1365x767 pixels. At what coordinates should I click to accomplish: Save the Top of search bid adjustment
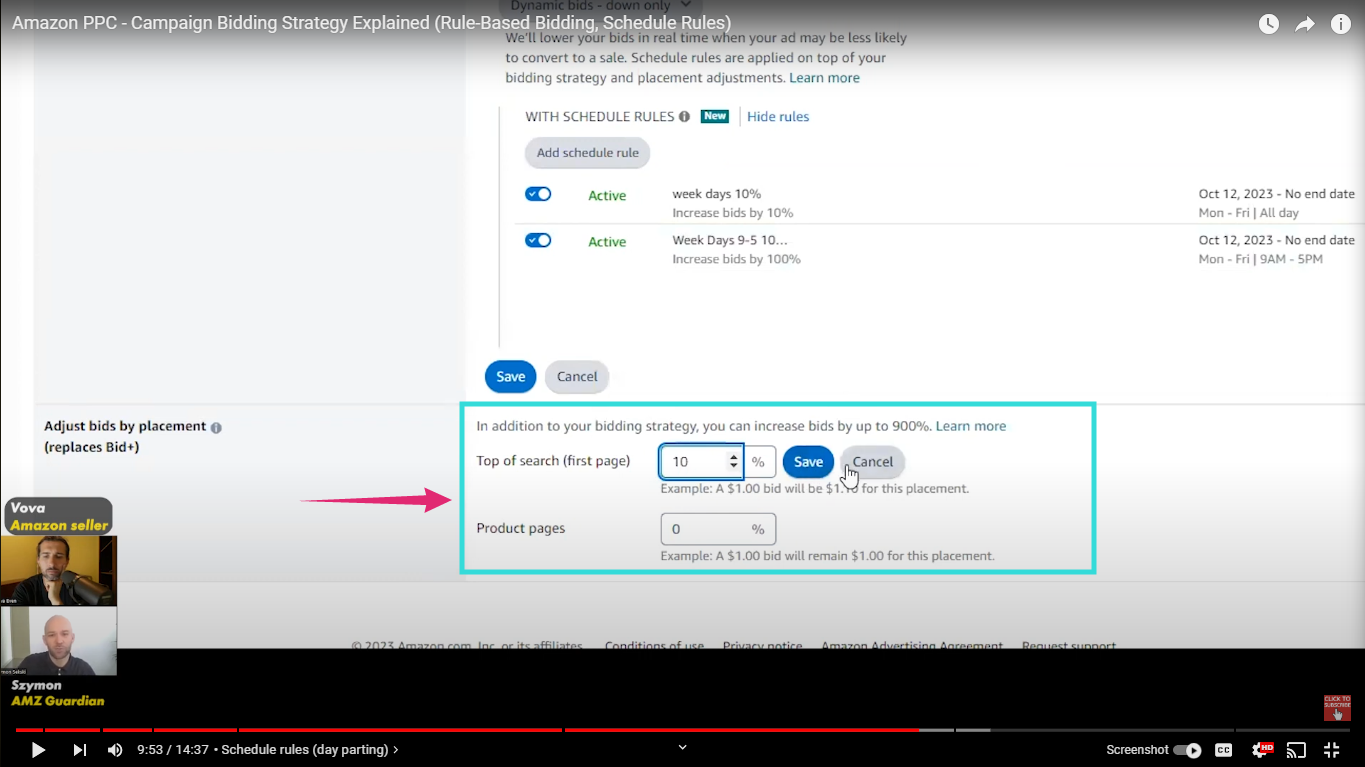click(808, 461)
